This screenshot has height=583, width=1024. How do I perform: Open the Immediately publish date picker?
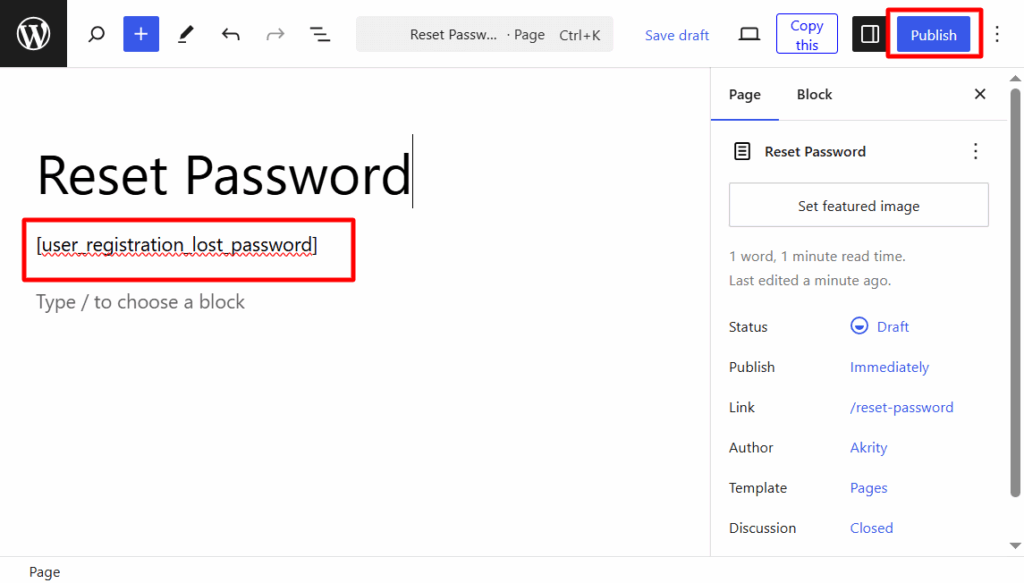[889, 367]
